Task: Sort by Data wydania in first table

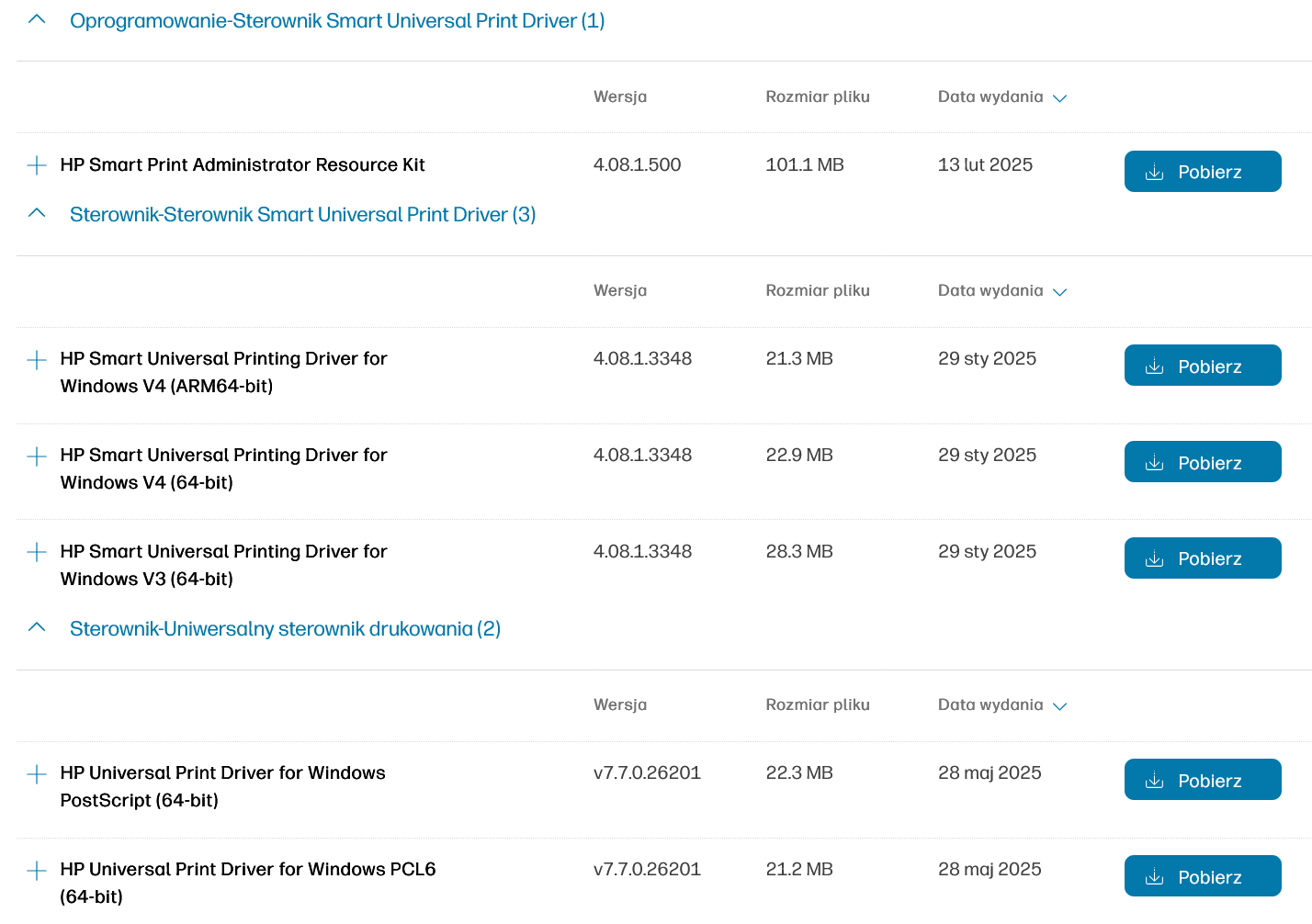Action: click(x=1002, y=97)
